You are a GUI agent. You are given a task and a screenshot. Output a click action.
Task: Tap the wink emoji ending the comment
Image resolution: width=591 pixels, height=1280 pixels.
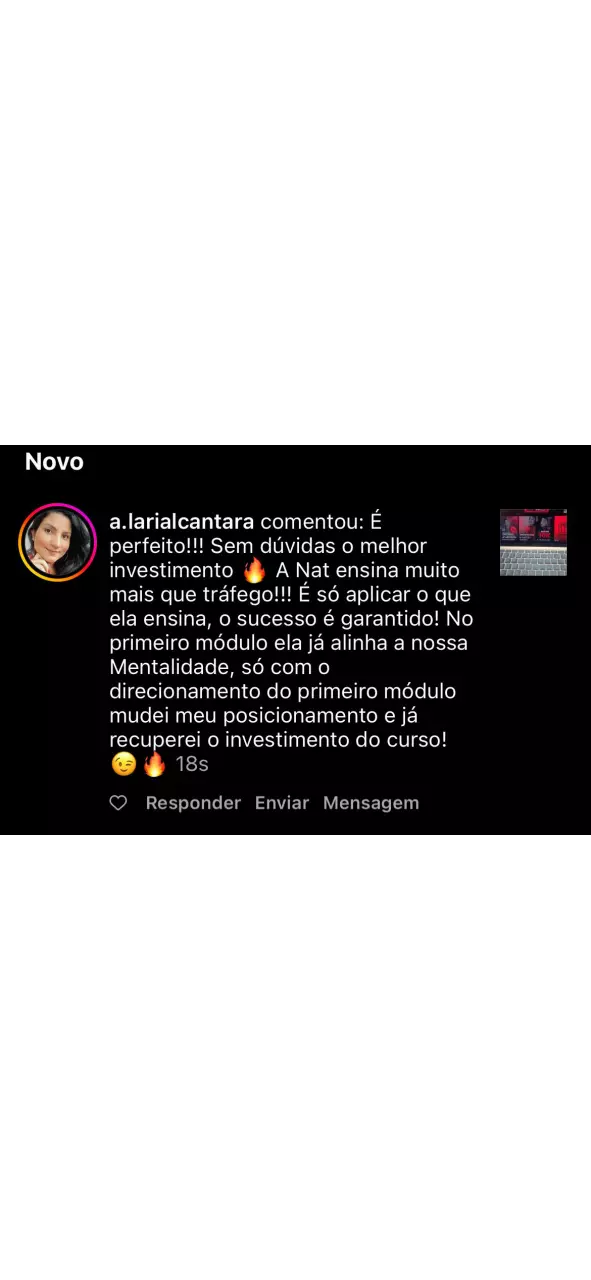pos(123,765)
